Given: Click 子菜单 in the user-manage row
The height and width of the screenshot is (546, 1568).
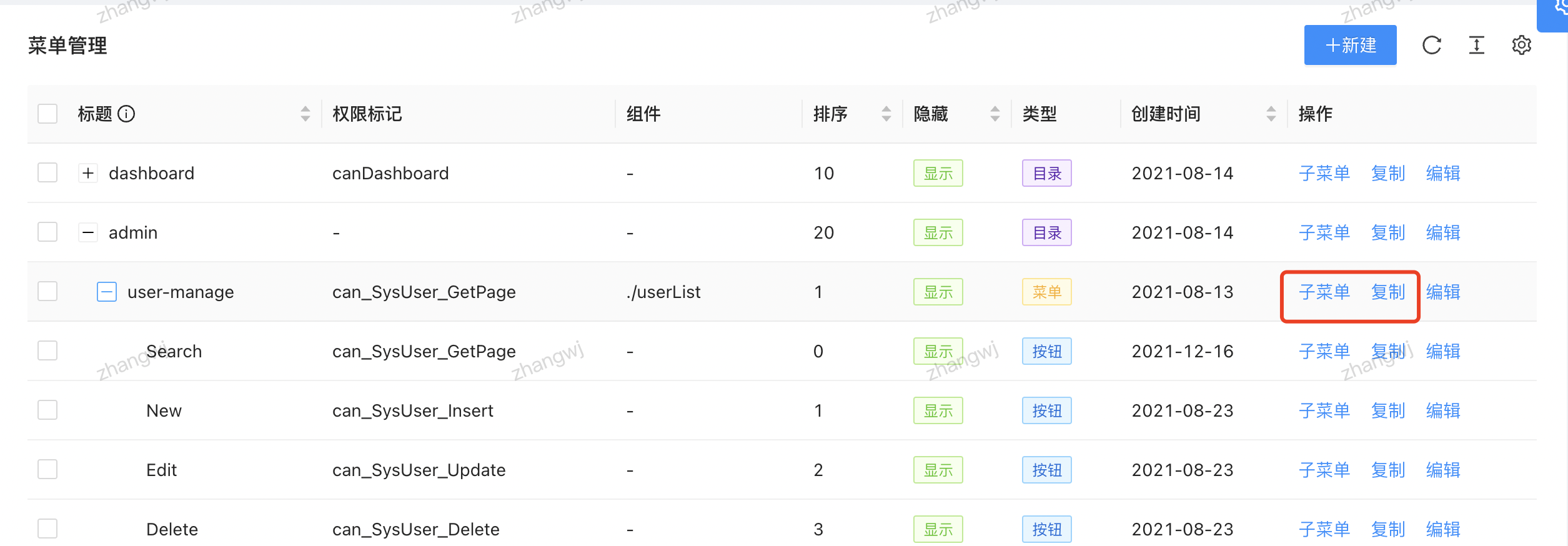Looking at the screenshot, I should [x=1324, y=292].
